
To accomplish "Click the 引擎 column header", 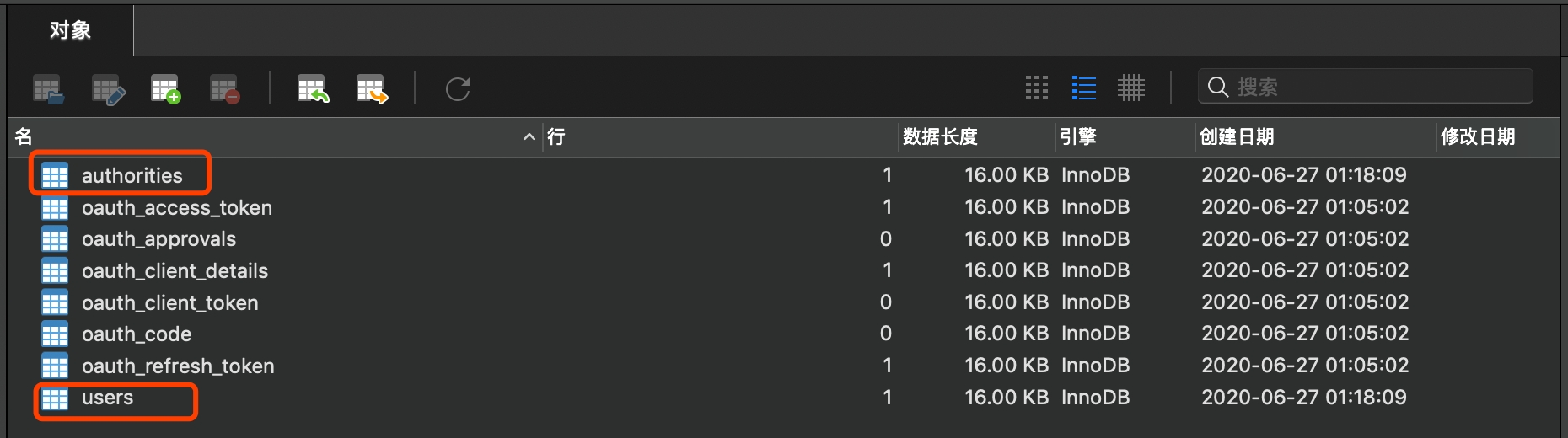I will tap(1077, 136).
